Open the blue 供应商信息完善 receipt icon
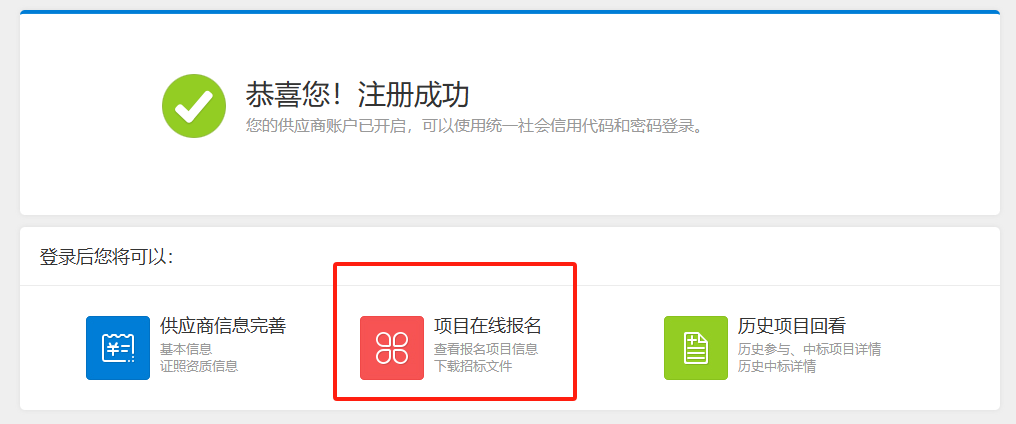 [x=118, y=347]
